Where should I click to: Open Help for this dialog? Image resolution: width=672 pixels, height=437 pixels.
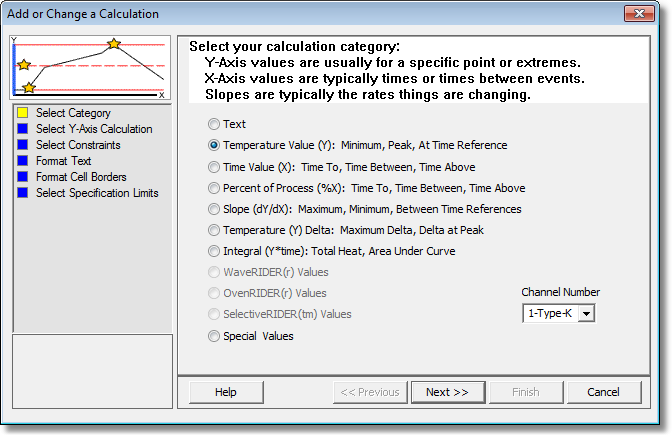[x=226, y=392]
